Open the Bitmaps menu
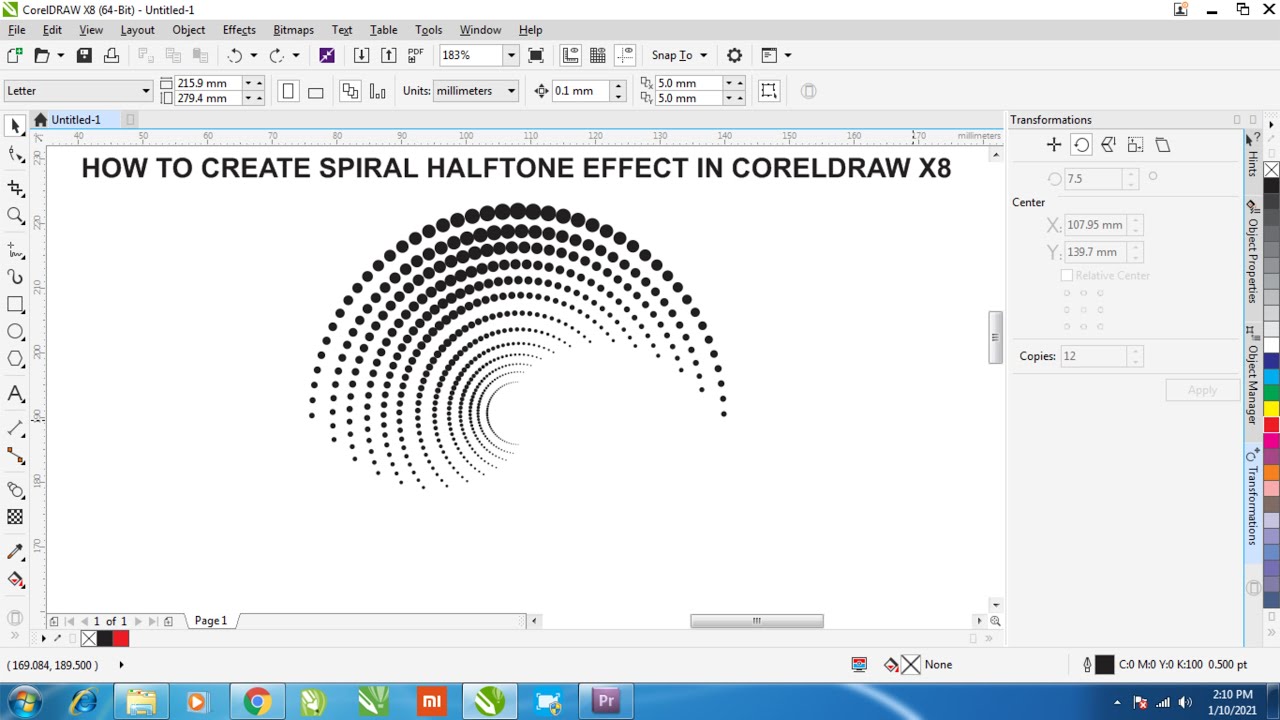The height and width of the screenshot is (720, 1280). 293,30
